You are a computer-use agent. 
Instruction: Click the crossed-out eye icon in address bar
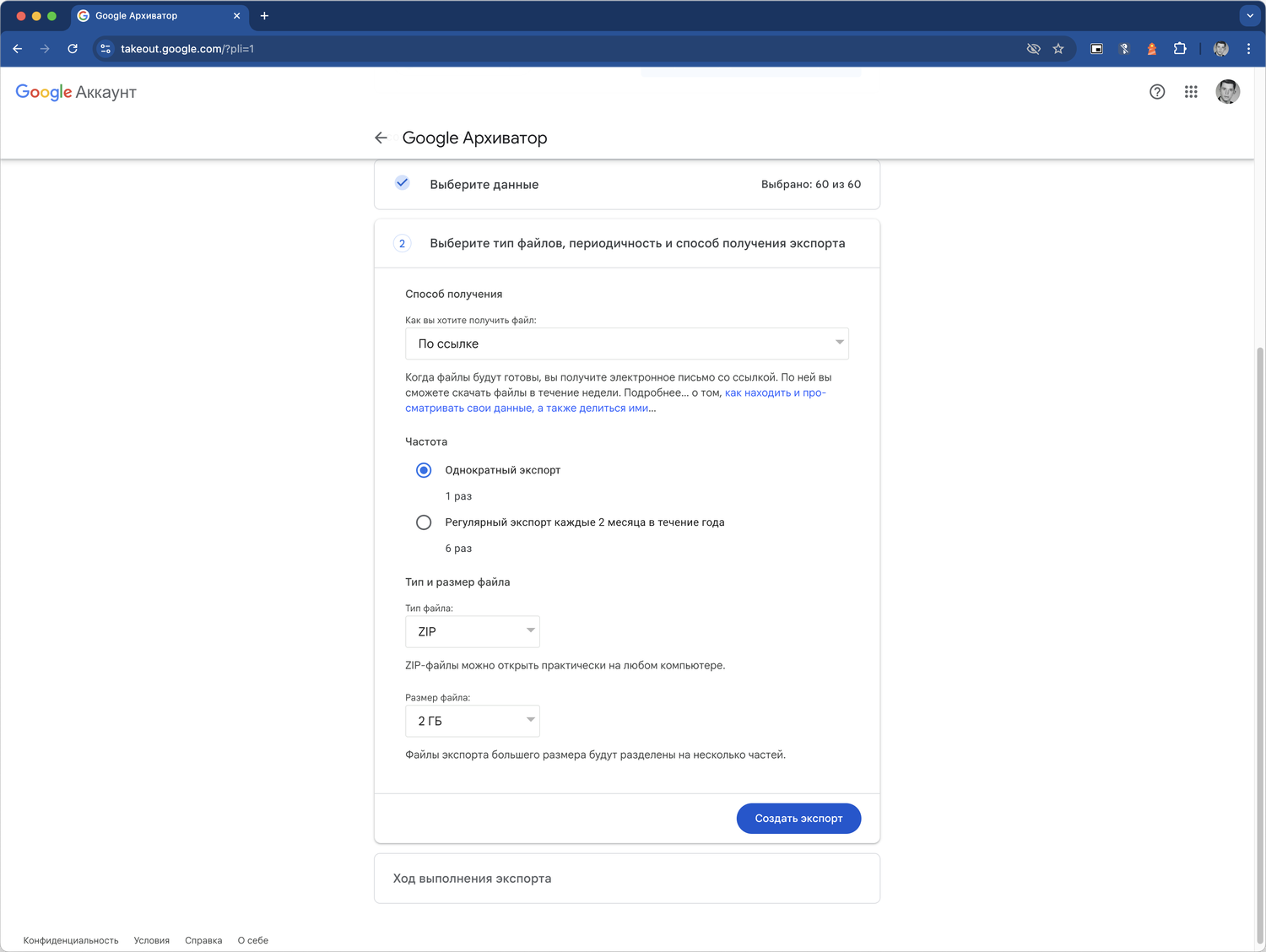coord(1033,49)
